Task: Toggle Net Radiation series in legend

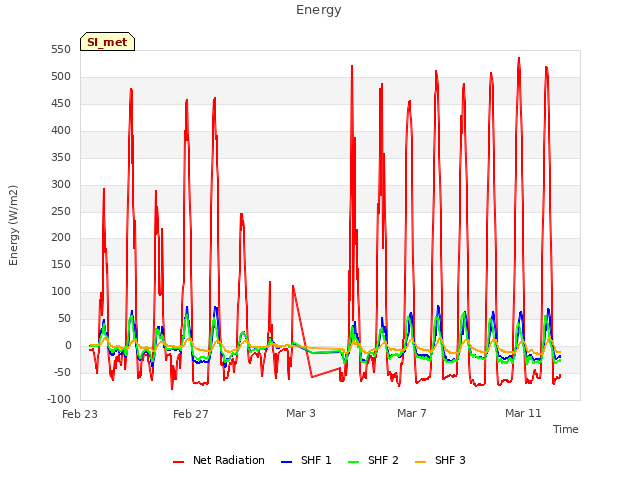Action: [219, 460]
